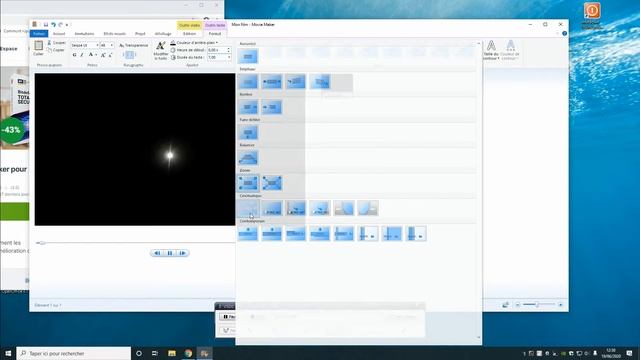Switch to the Animations tab

84,33
